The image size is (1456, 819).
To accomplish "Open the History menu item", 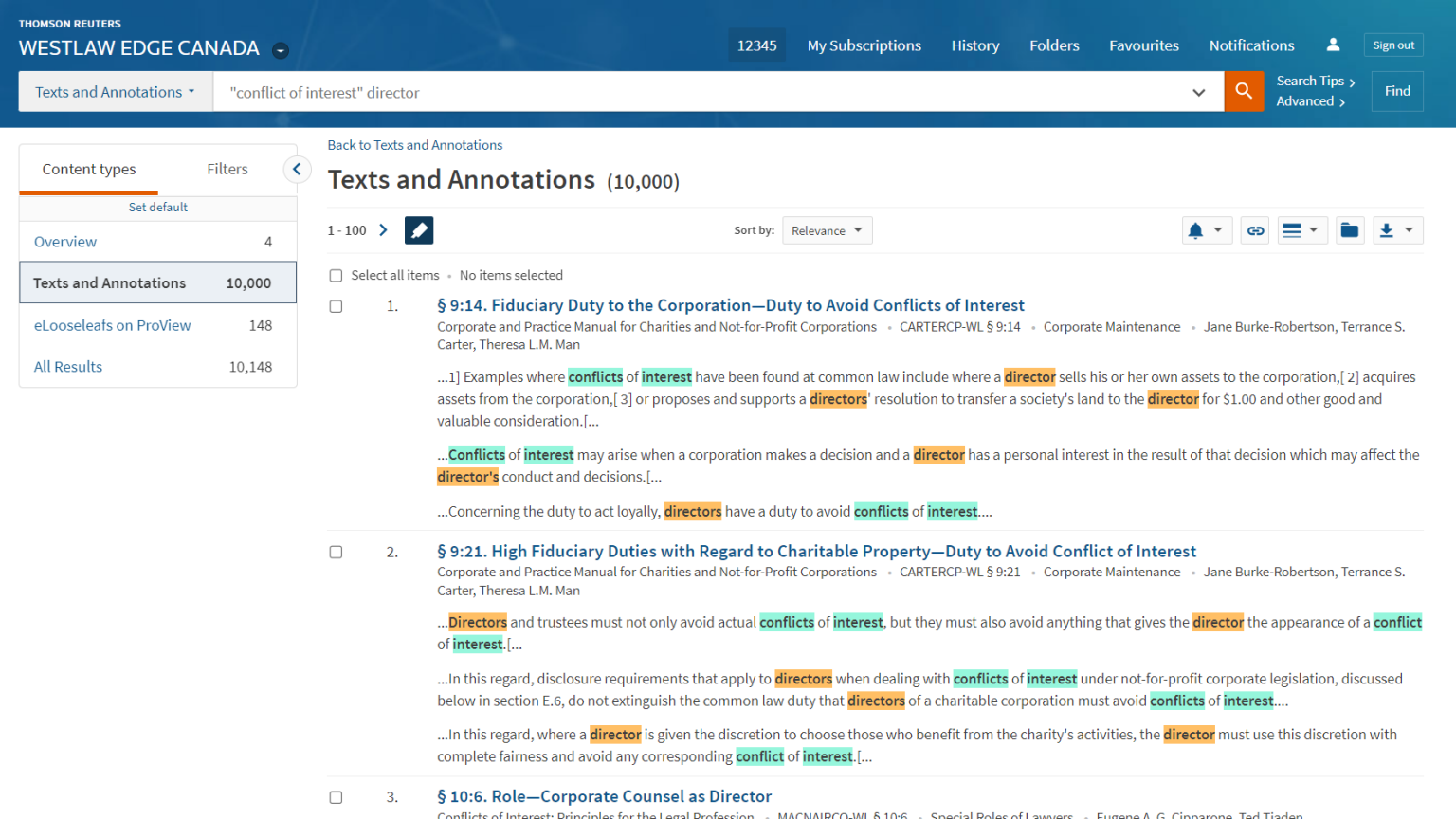I will [x=975, y=45].
